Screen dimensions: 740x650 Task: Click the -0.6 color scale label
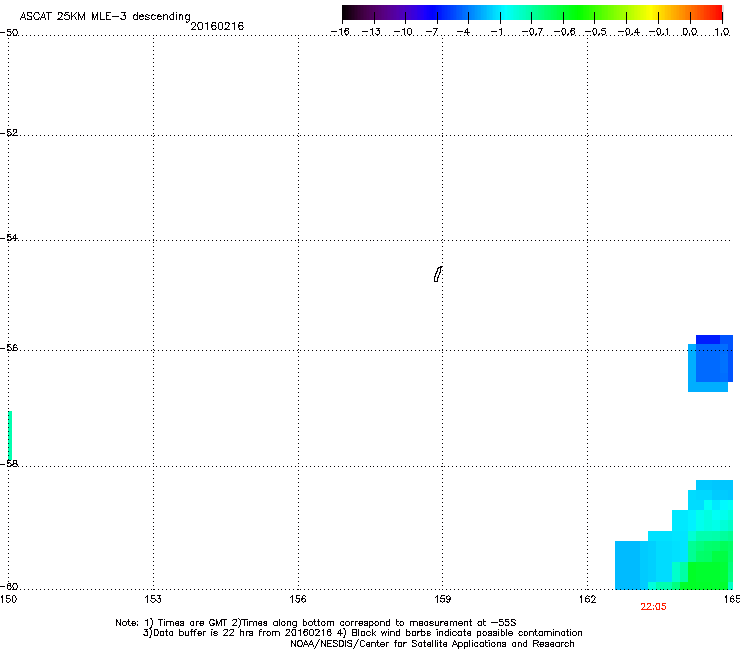coord(564,32)
